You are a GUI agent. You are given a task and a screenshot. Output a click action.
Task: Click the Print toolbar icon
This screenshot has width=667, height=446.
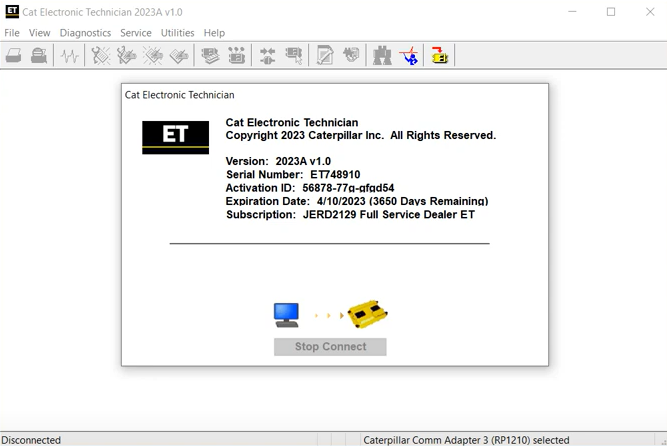[14, 56]
